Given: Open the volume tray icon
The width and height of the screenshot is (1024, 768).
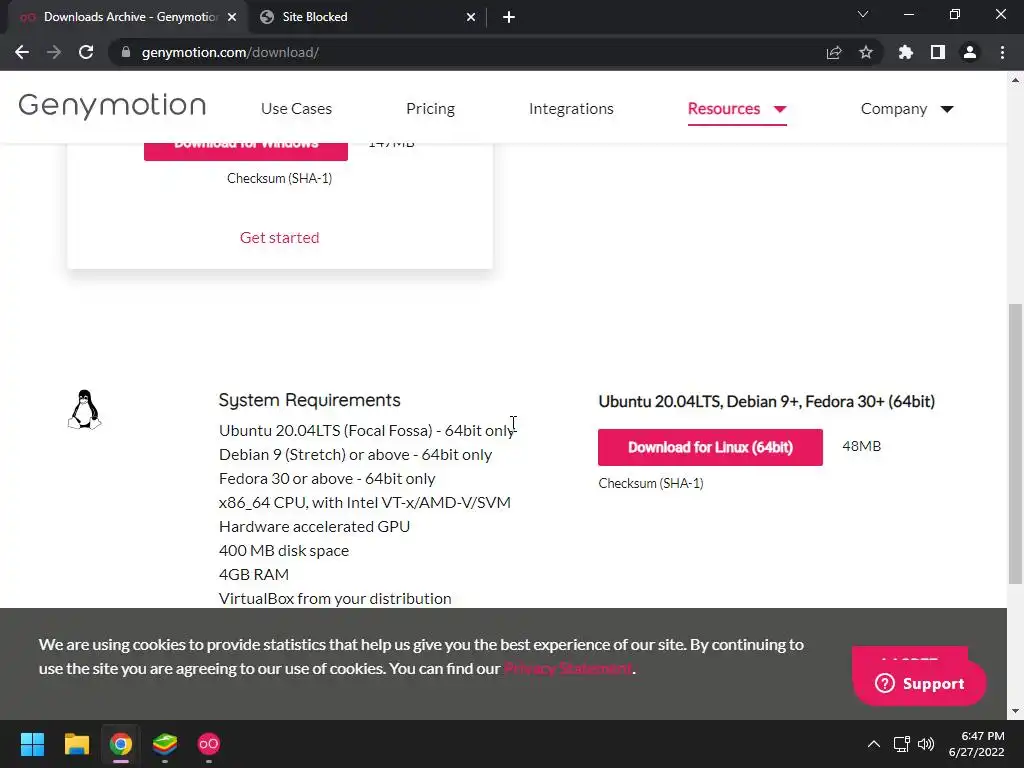Looking at the screenshot, I should coord(925,744).
